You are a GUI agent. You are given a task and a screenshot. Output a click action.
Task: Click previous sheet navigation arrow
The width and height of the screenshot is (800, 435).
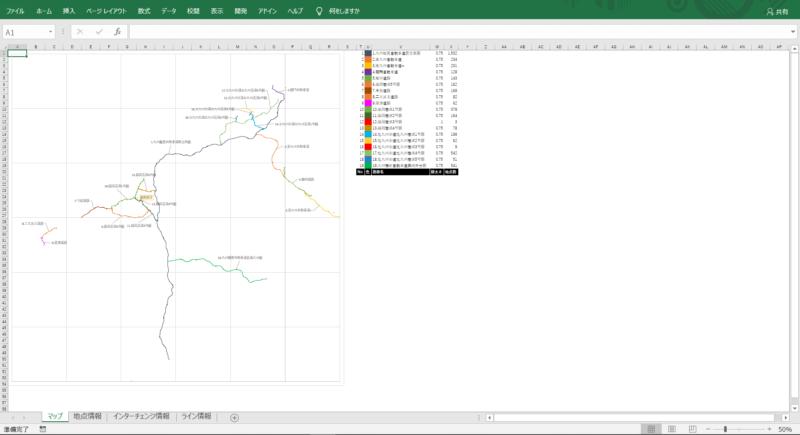point(13,418)
